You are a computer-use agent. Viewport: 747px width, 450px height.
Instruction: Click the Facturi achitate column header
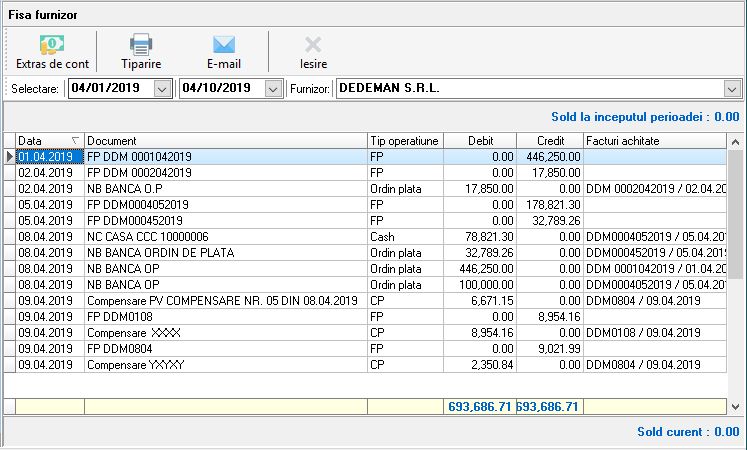coord(654,141)
